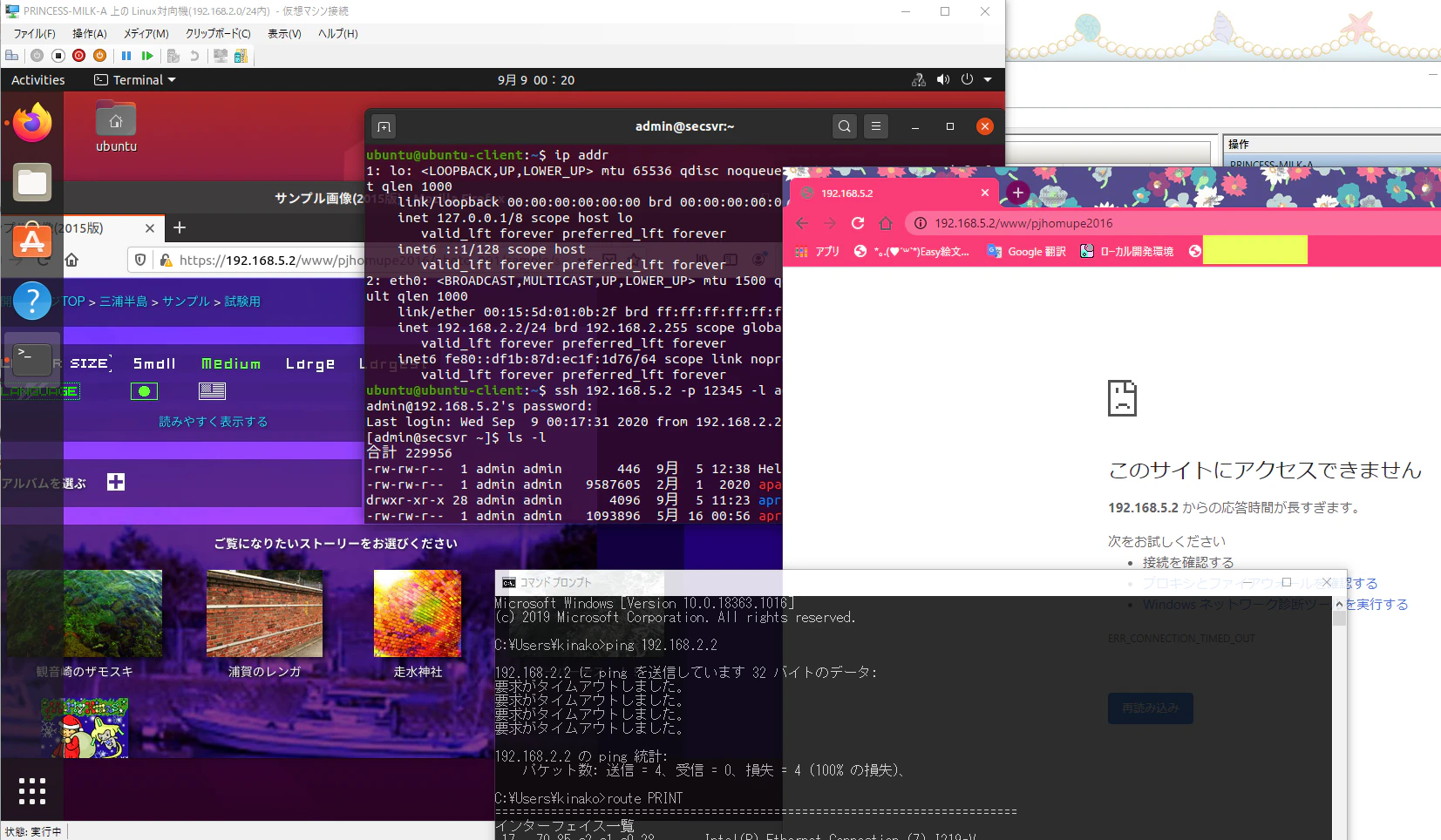
Task: Click the terminal search magnifier icon
Action: coord(844,126)
